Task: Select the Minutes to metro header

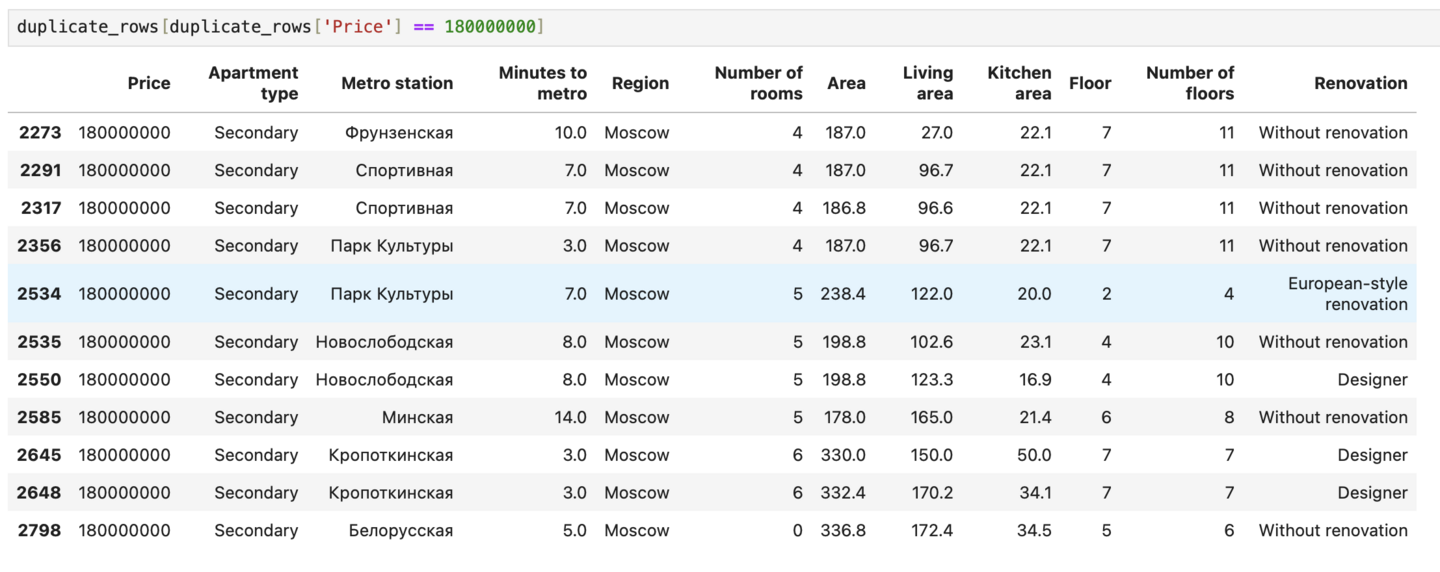Action: pyautogui.click(x=543, y=83)
